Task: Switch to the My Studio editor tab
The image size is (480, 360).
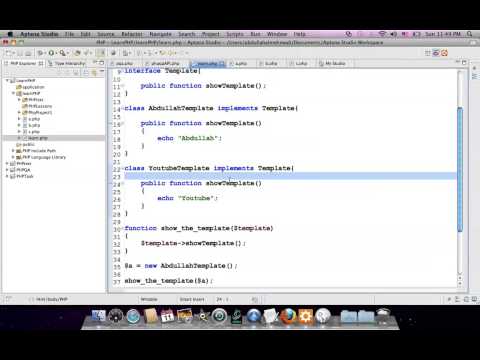Action: click(x=332, y=63)
